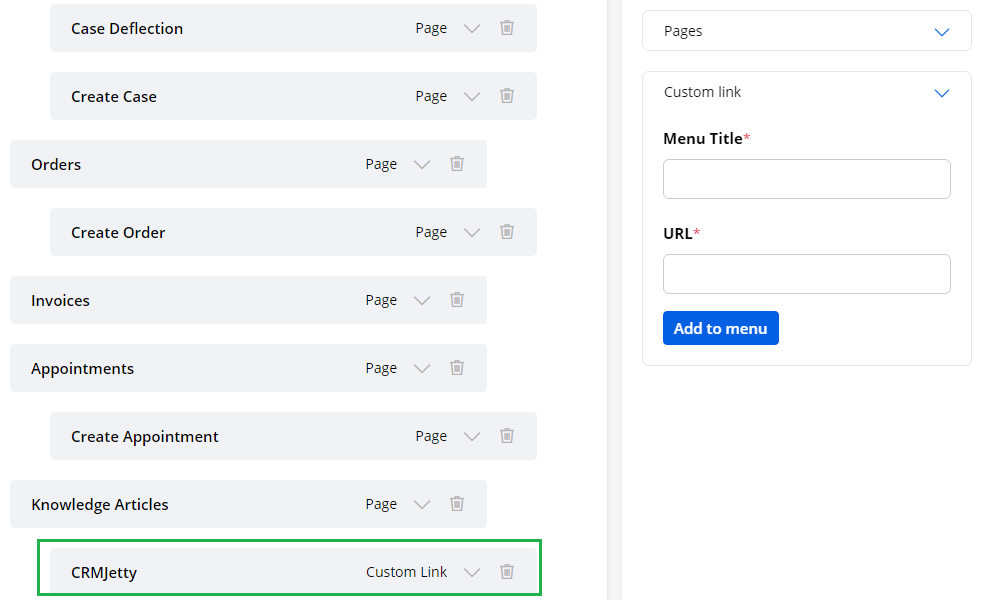The image size is (982, 600).
Task: Expand the Invoices item details
Action: [422, 300]
